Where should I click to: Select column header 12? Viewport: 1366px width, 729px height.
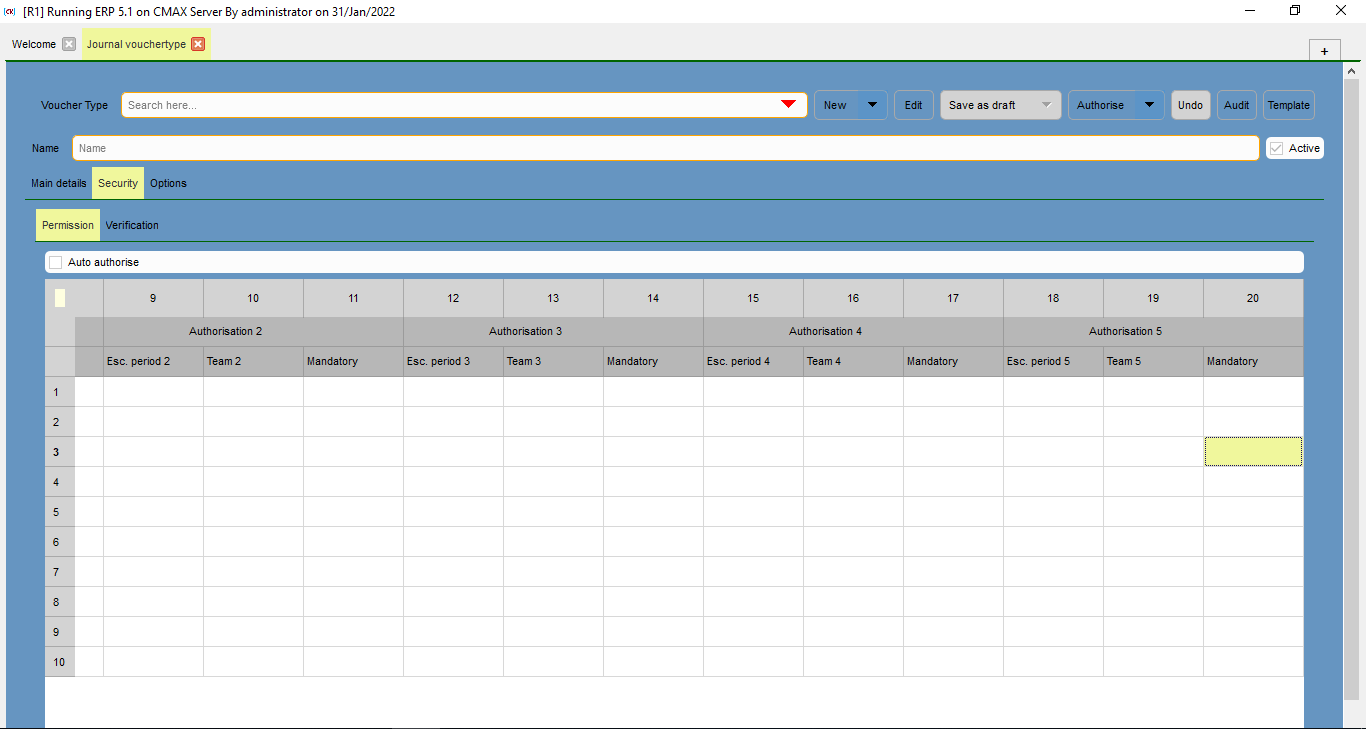pyautogui.click(x=453, y=298)
